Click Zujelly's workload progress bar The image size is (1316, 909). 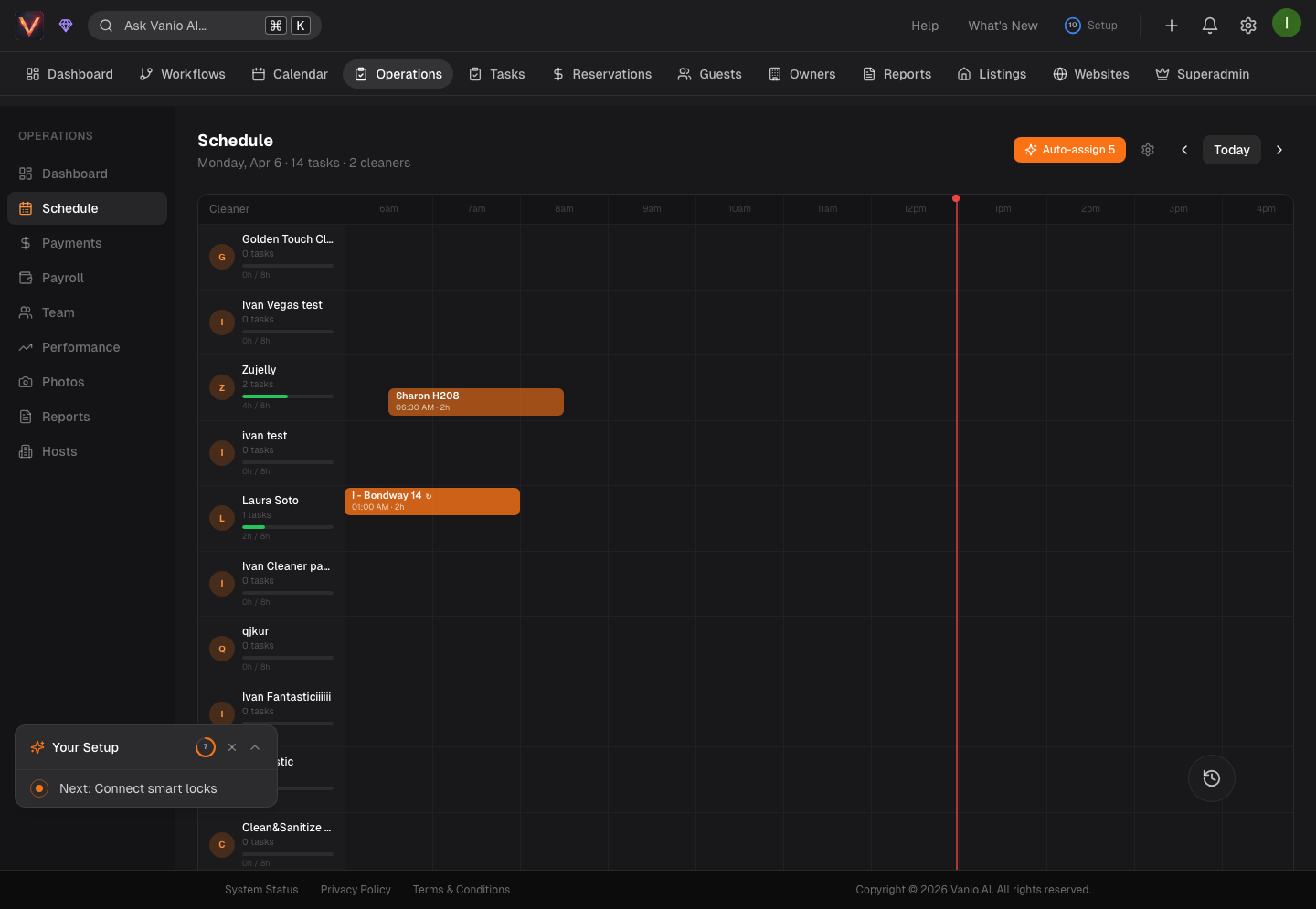click(287, 396)
